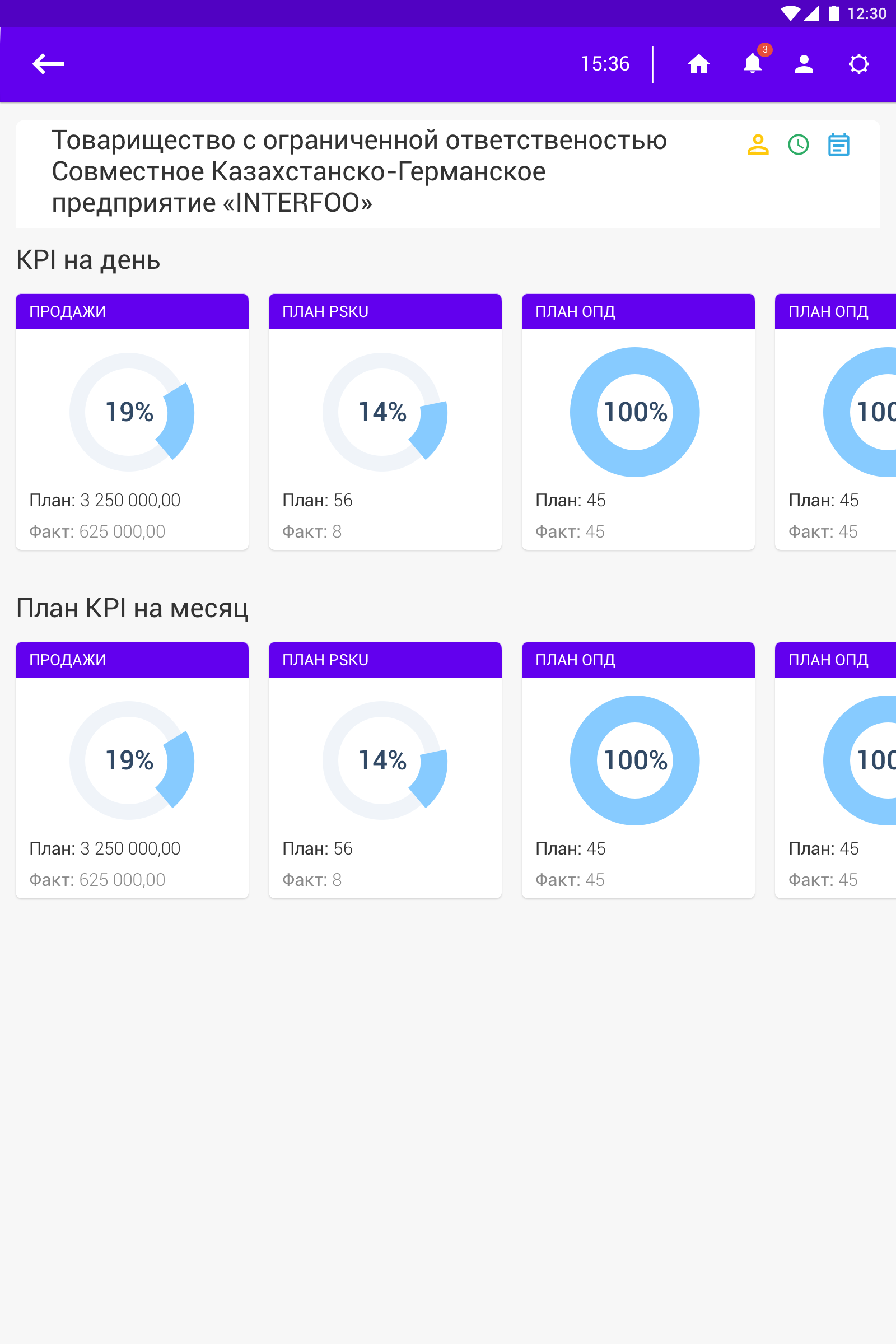
Task: Tap daily sales План 3 250 000,00 value
Action: click(130, 500)
